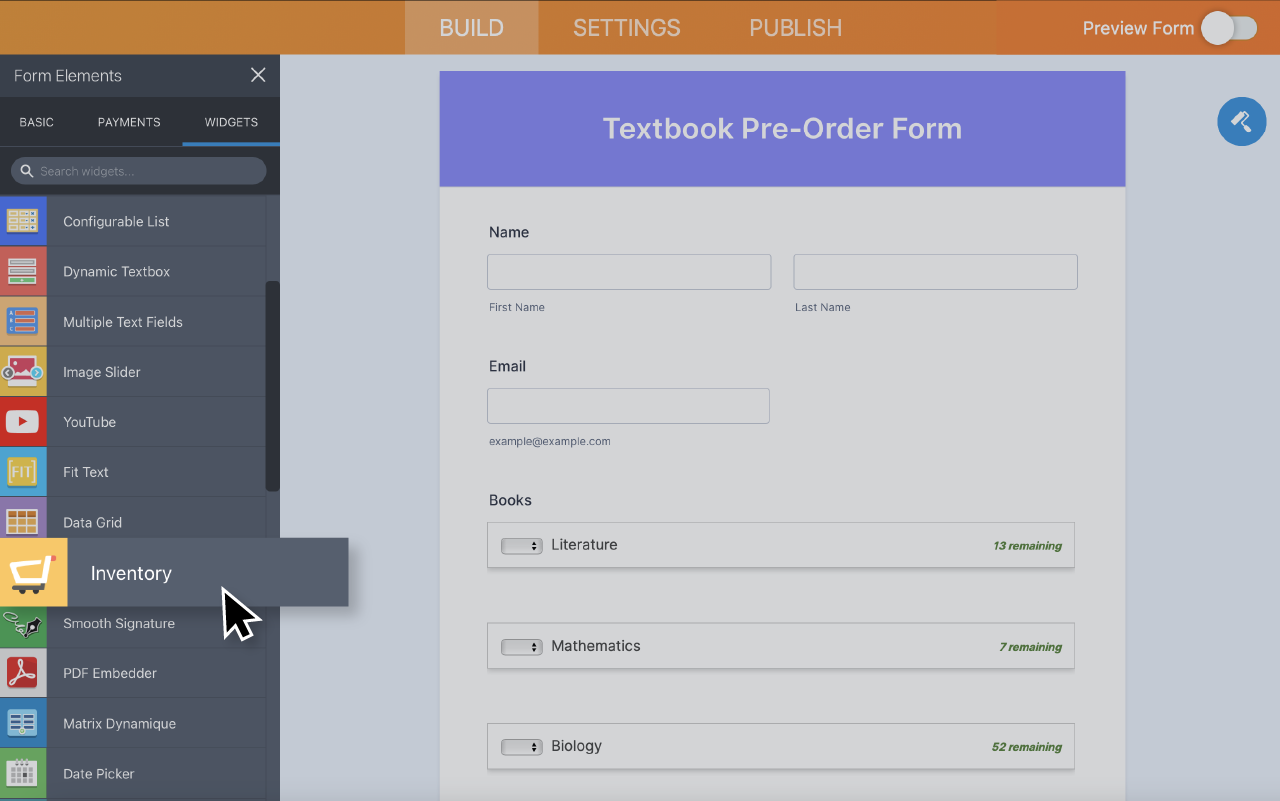Viewport: 1280px width, 801px height.
Task: Switch to the BASIC elements tab
Action: [36, 121]
